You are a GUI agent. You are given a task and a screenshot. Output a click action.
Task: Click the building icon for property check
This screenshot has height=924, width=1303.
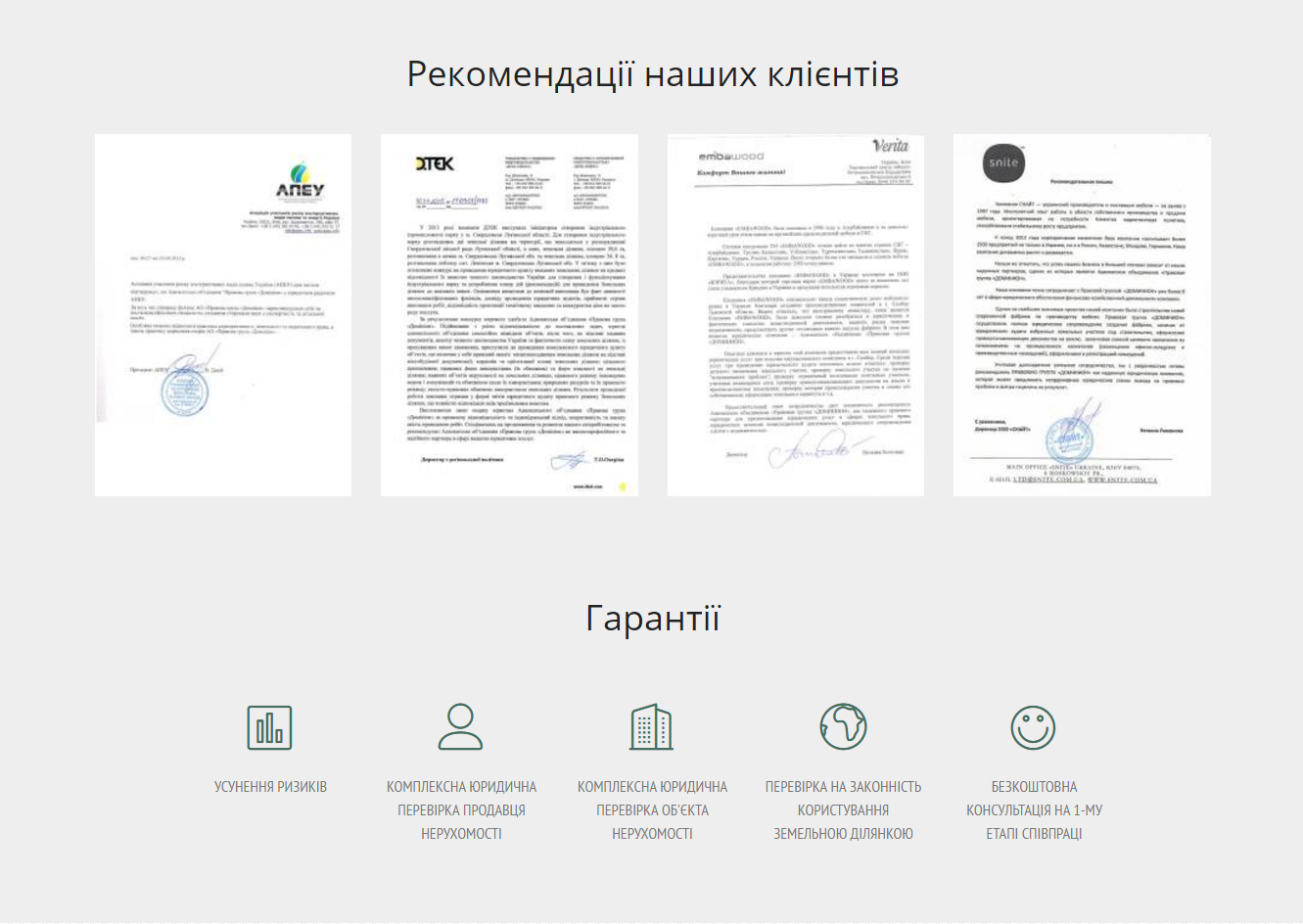click(651, 727)
